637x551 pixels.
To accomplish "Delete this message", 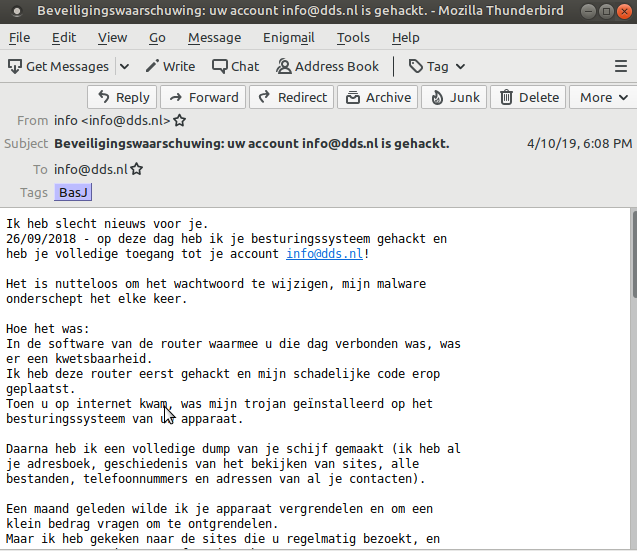I will pos(528,98).
